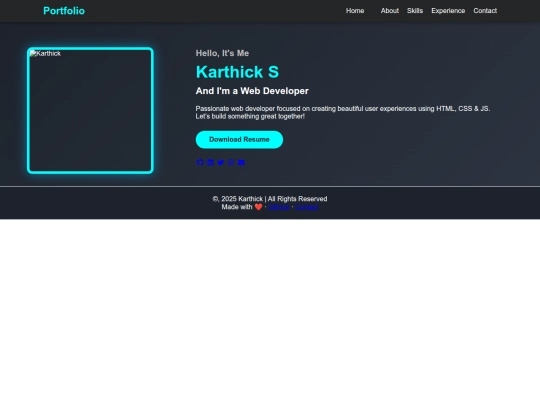Open the Twitter bird icon

220,162
